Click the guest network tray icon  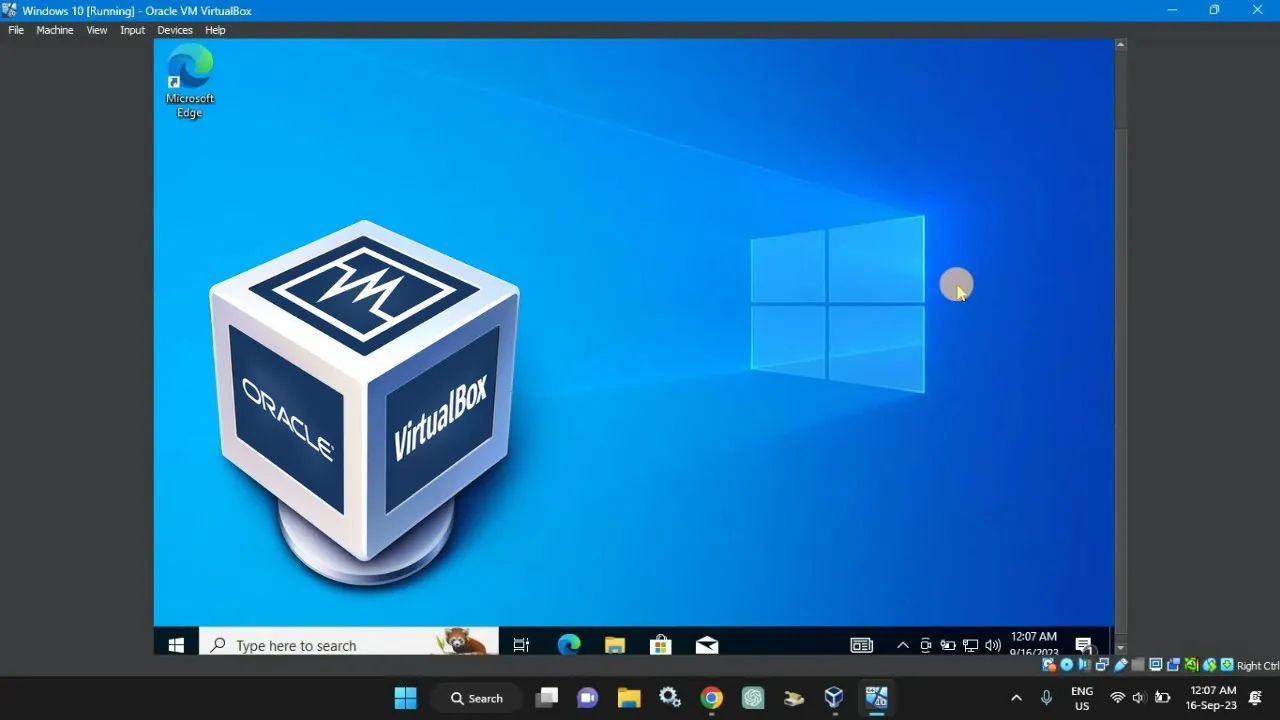click(970, 645)
